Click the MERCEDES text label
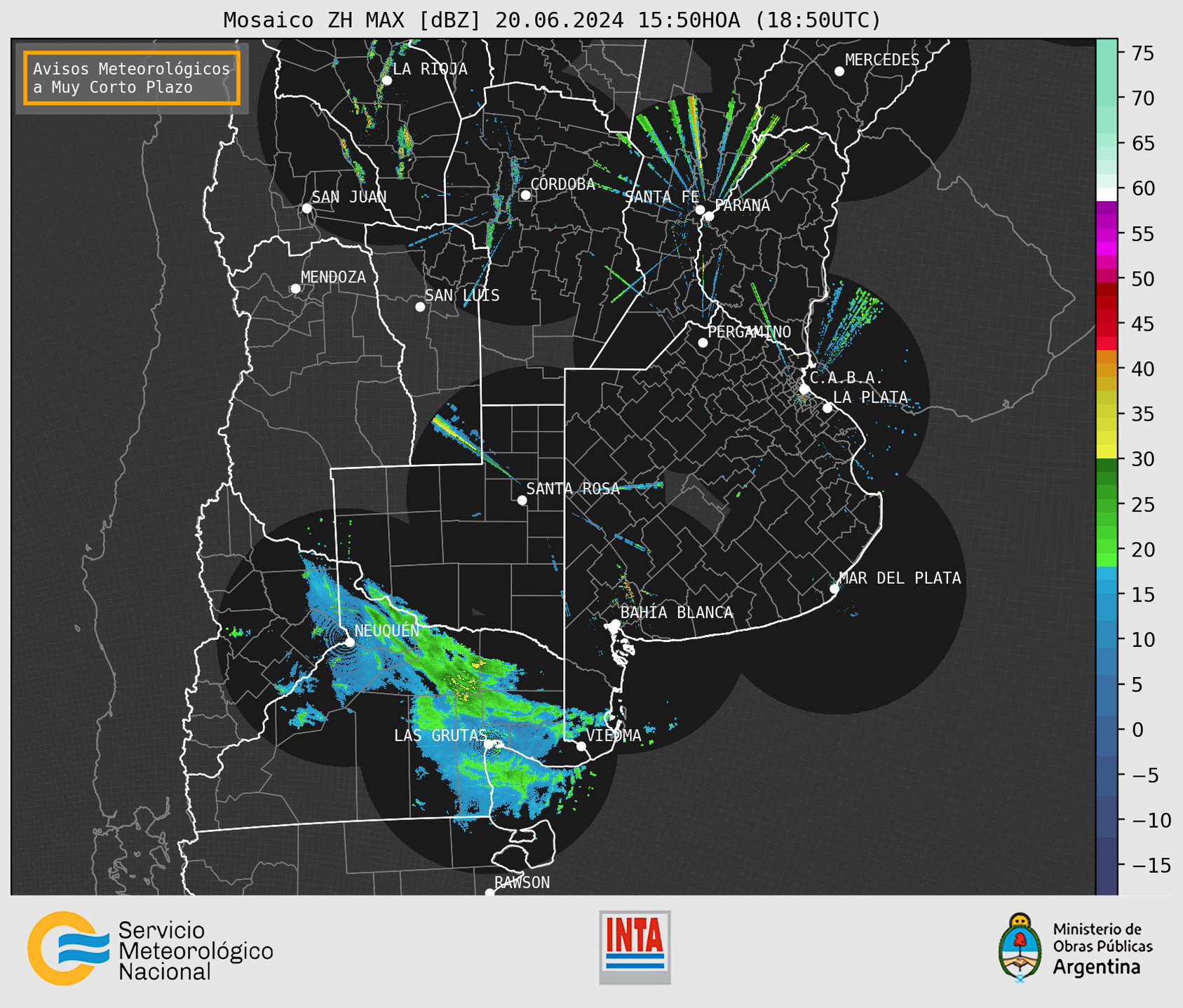The height and width of the screenshot is (1008, 1183). point(882,60)
